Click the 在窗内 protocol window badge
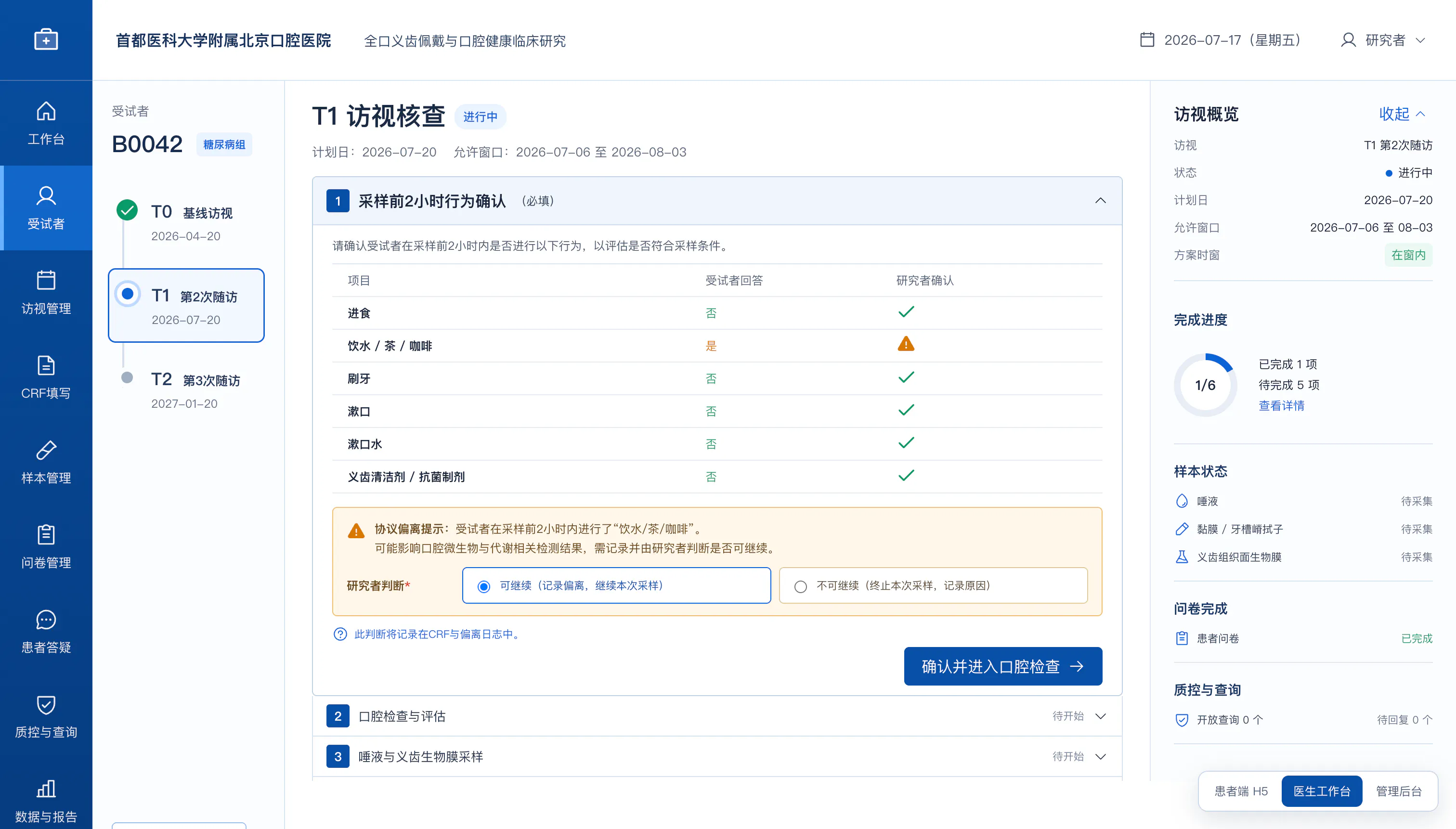 coord(1408,255)
